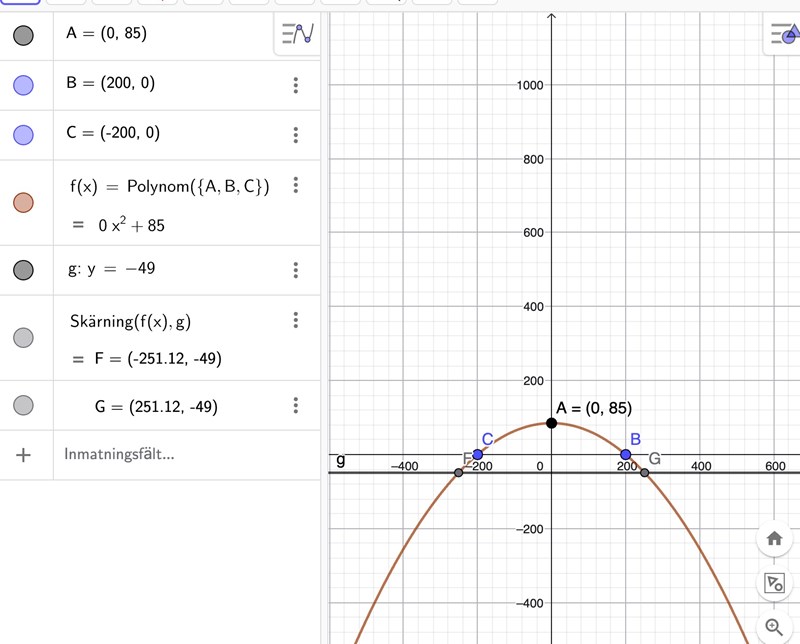Viewport: 800px width, 644px height.
Task: Click the zoom to fit icon
Action: (774, 583)
